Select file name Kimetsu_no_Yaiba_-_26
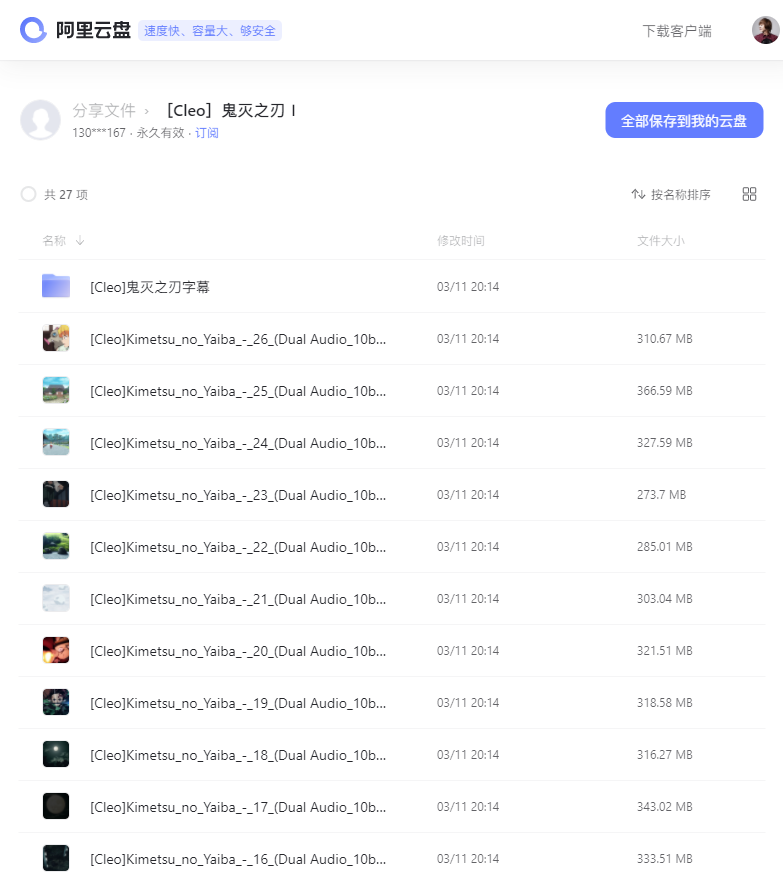This screenshot has width=783, height=879. 238,339
